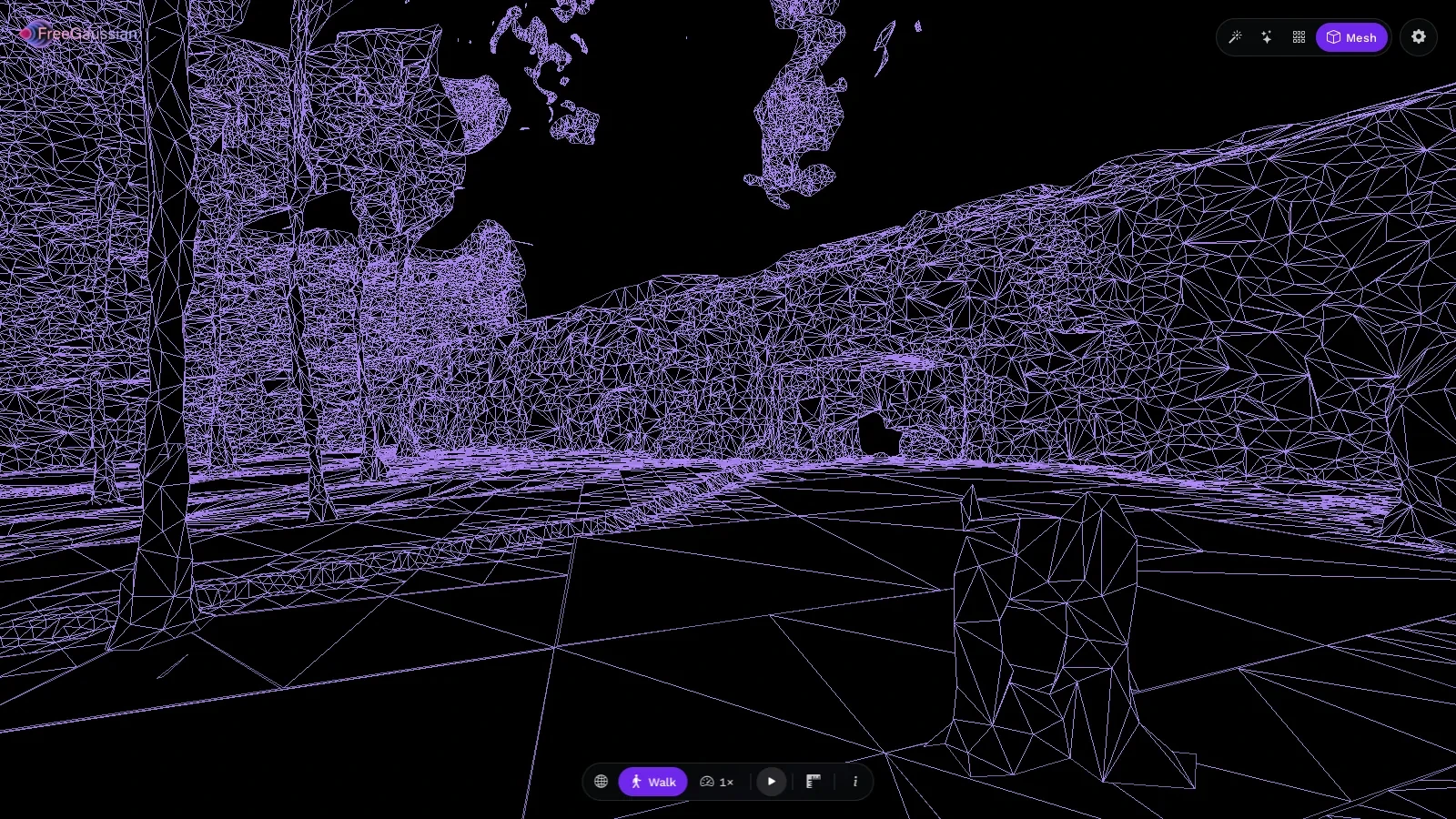This screenshot has height=819, width=1456.
Task: Select the magic wand render mode icon
Action: (1235, 37)
